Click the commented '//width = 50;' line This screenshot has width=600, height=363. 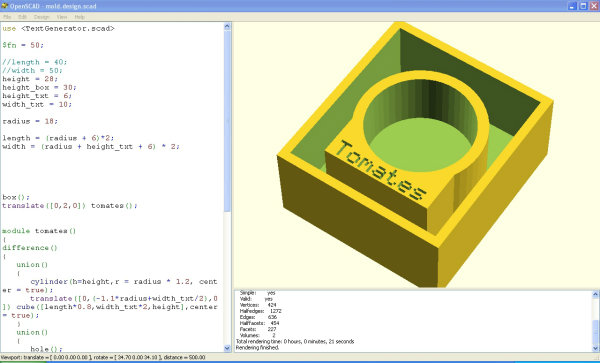(32, 70)
